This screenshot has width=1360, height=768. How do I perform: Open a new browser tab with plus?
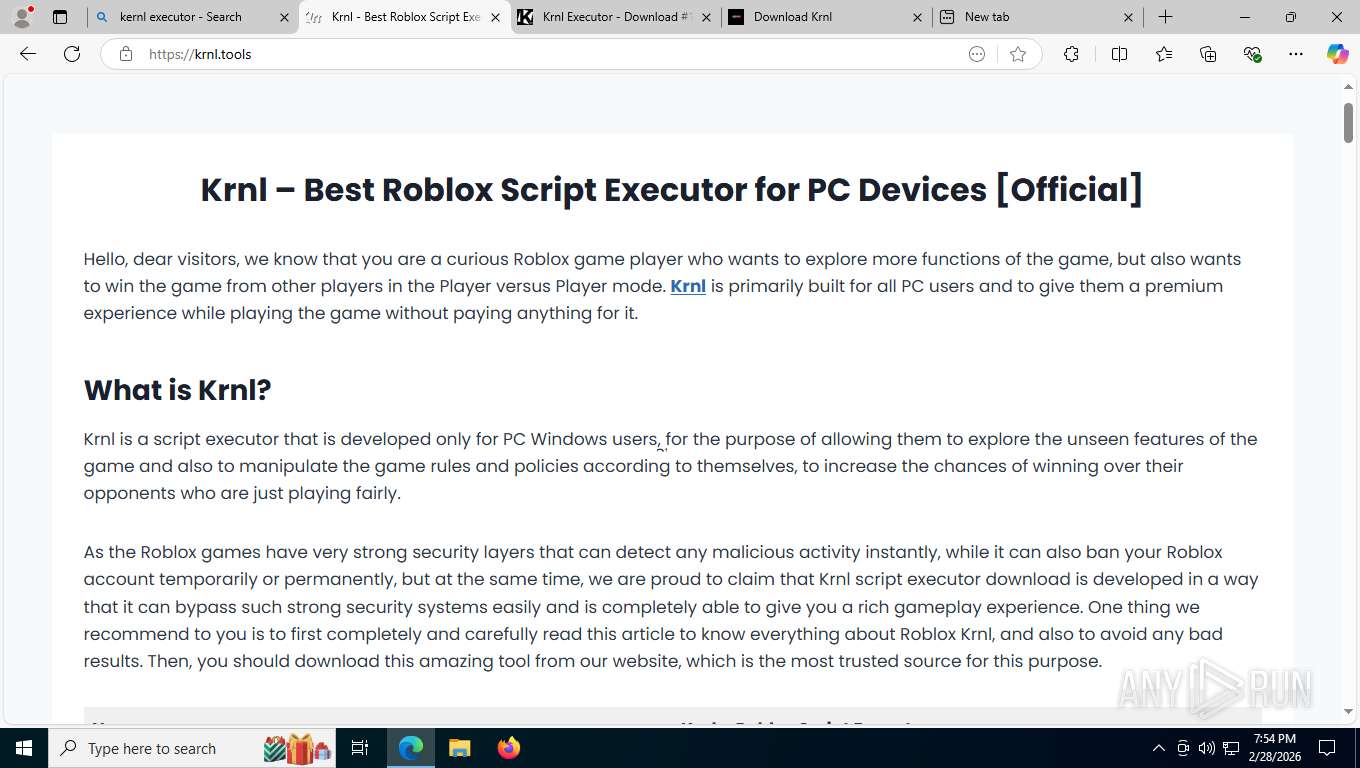point(1165,17)
